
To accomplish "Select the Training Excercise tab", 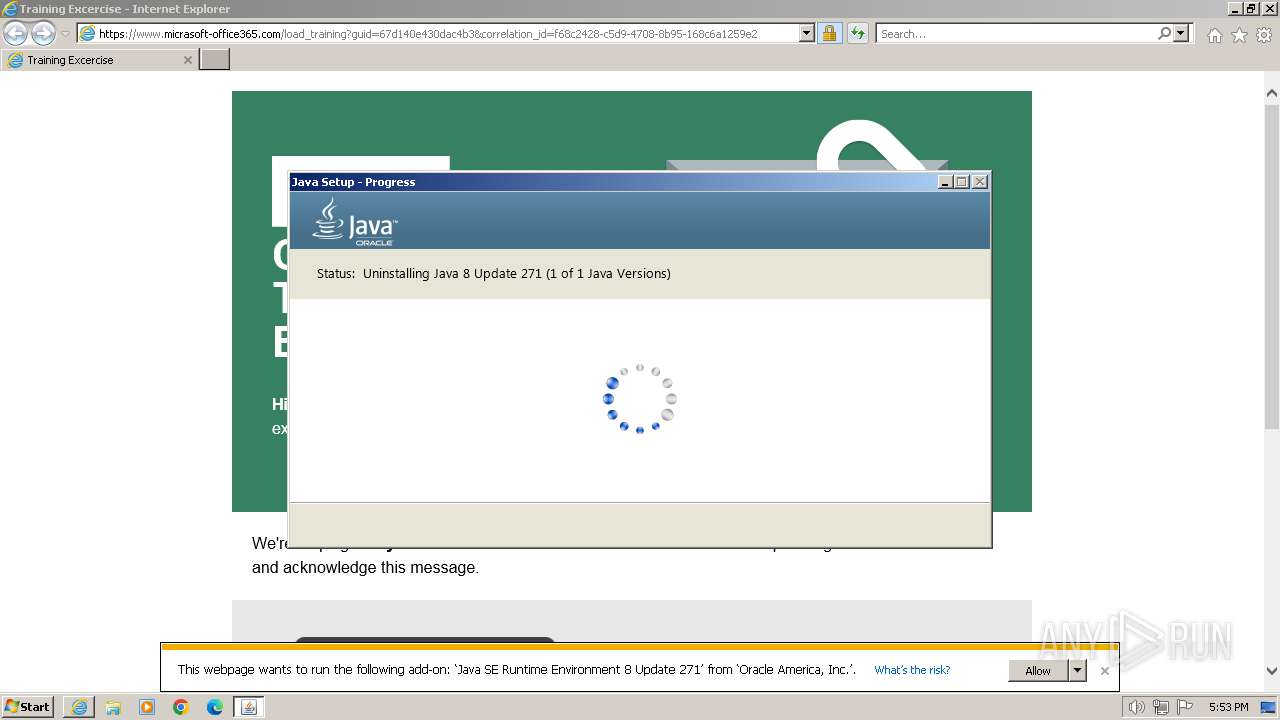I will (x=98, y=60).
